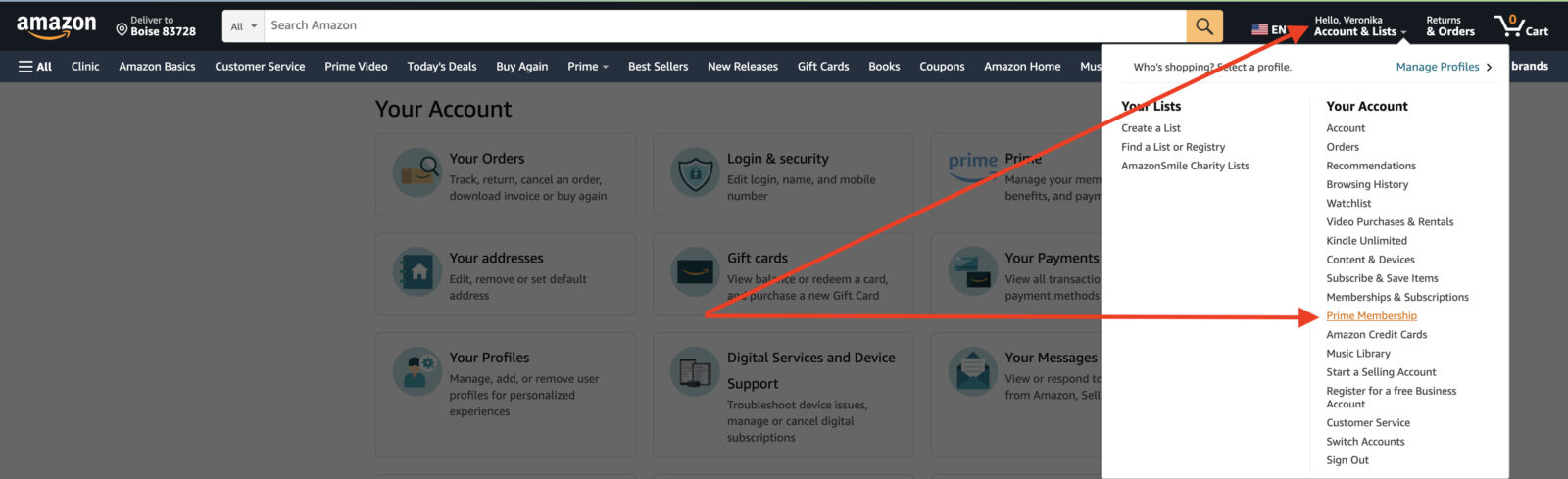Open Memberships & Subscriptions
Image resolution: width=1568 pixels, height=479 pixels.
1397,297
